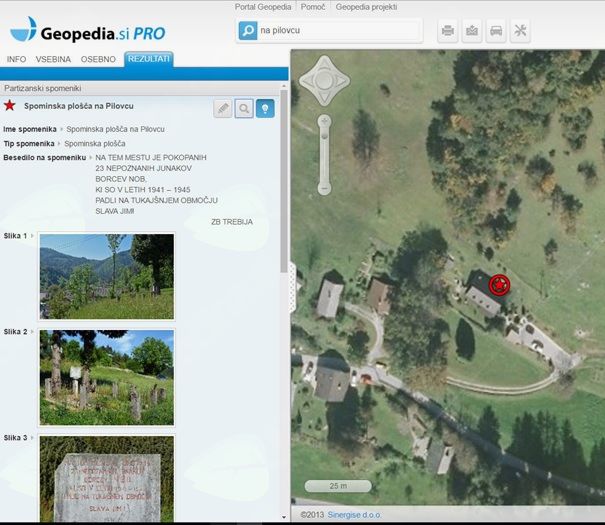Open the wrench and screwdriver tools icon
This screenshot has height=525, width=605.
coord(520,31)
